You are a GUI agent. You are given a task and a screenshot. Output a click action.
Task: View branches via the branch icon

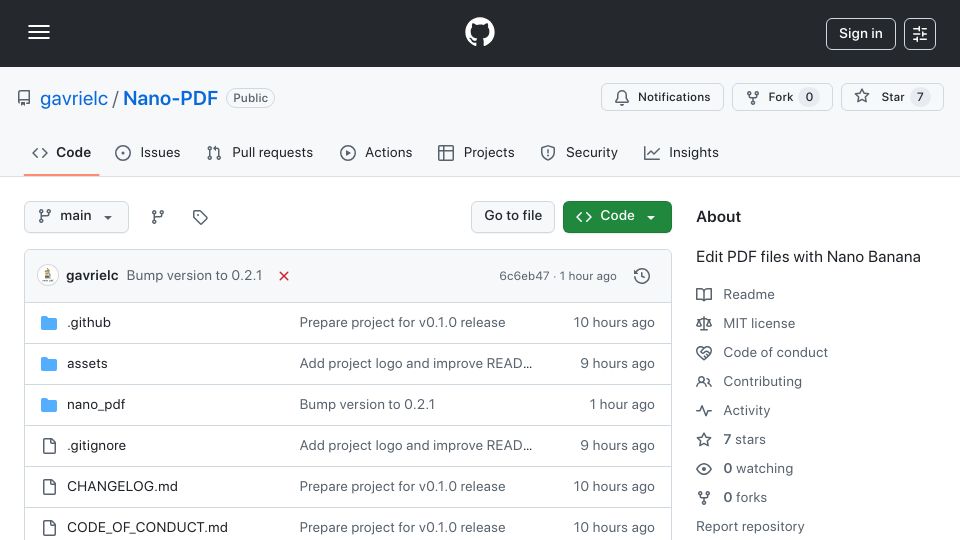158,217
